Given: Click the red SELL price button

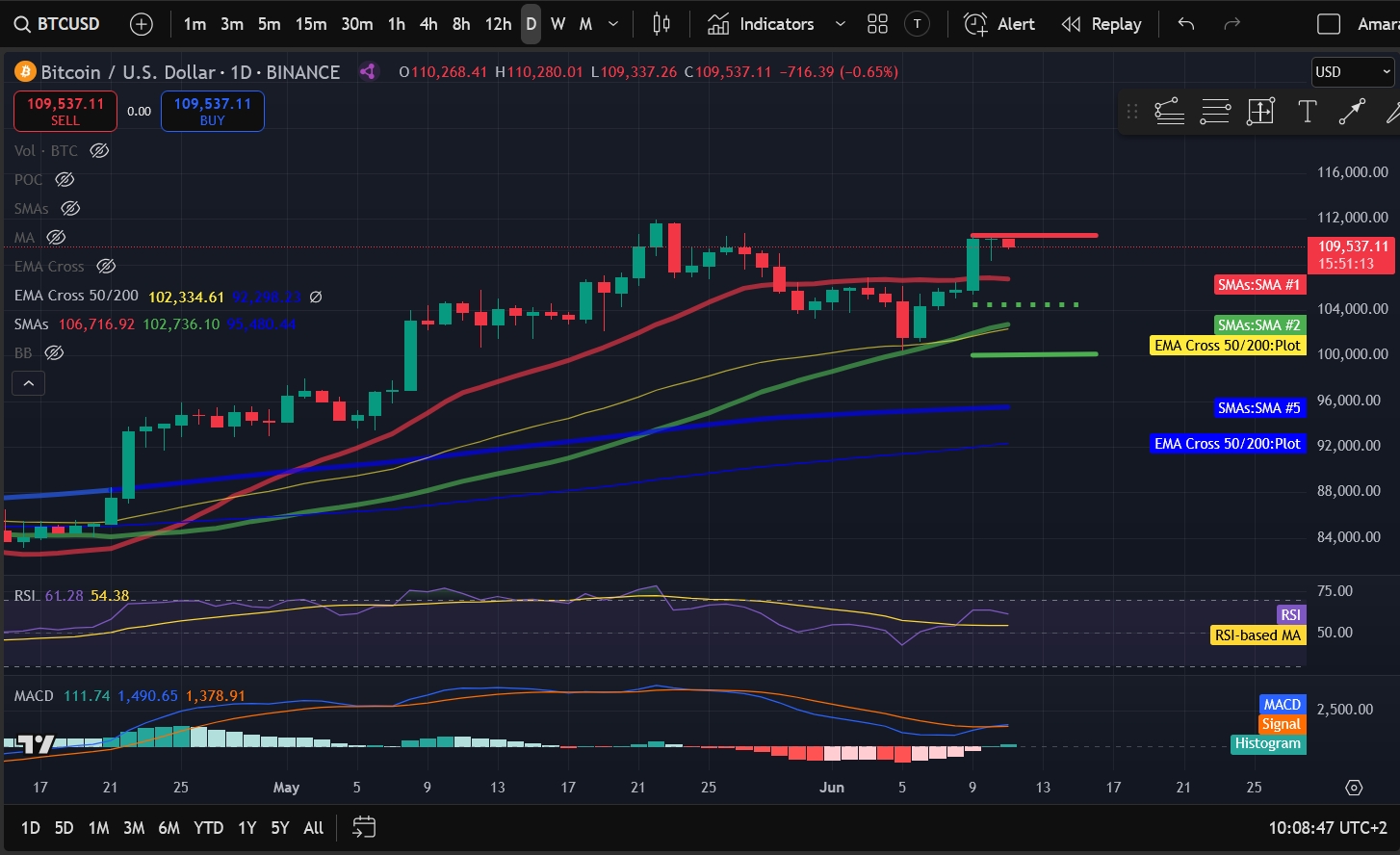Looking at the screenshot, I should (65, 111).
